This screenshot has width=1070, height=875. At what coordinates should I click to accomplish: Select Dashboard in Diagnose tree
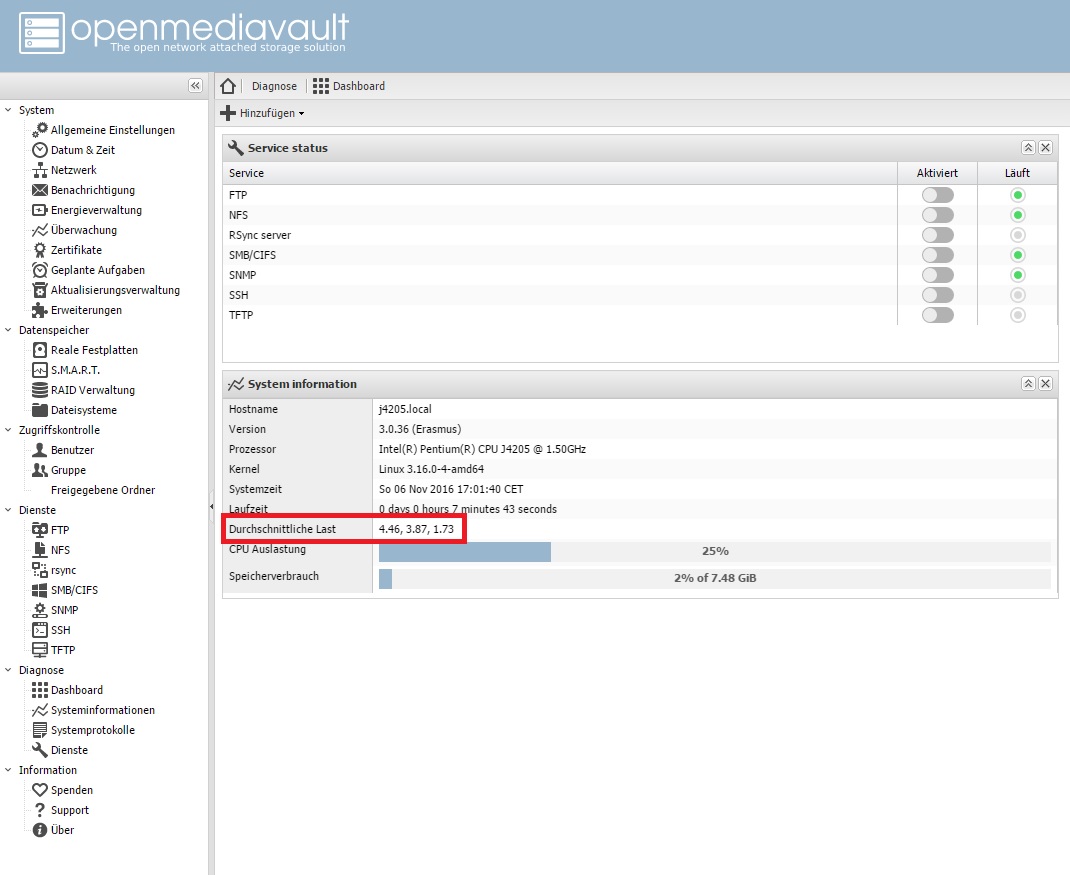[76, 690]
